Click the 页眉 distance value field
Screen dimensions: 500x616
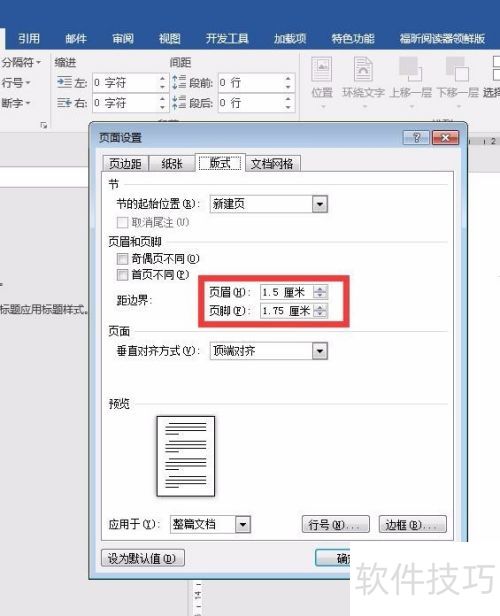(287, 292)
